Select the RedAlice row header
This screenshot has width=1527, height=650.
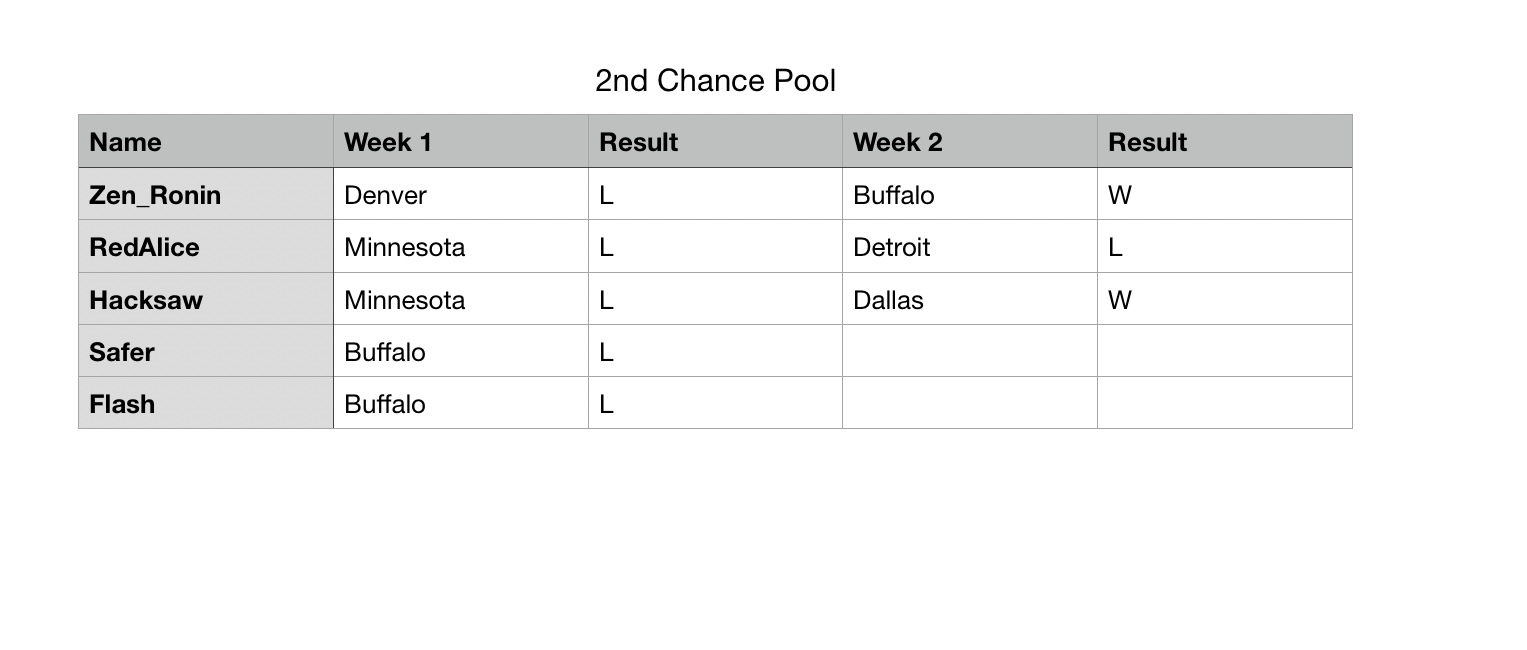point(206,247)
